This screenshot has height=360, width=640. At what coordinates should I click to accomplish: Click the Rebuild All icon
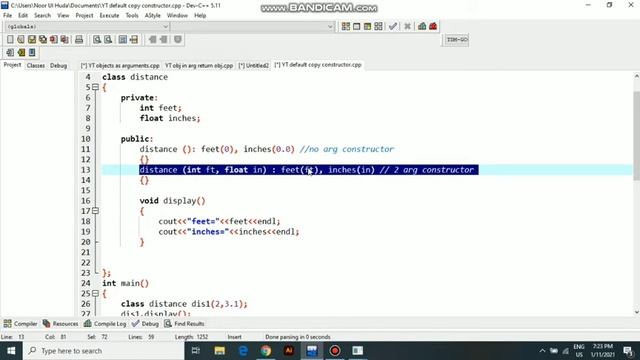pyautogui.click(x=379, y=27)
